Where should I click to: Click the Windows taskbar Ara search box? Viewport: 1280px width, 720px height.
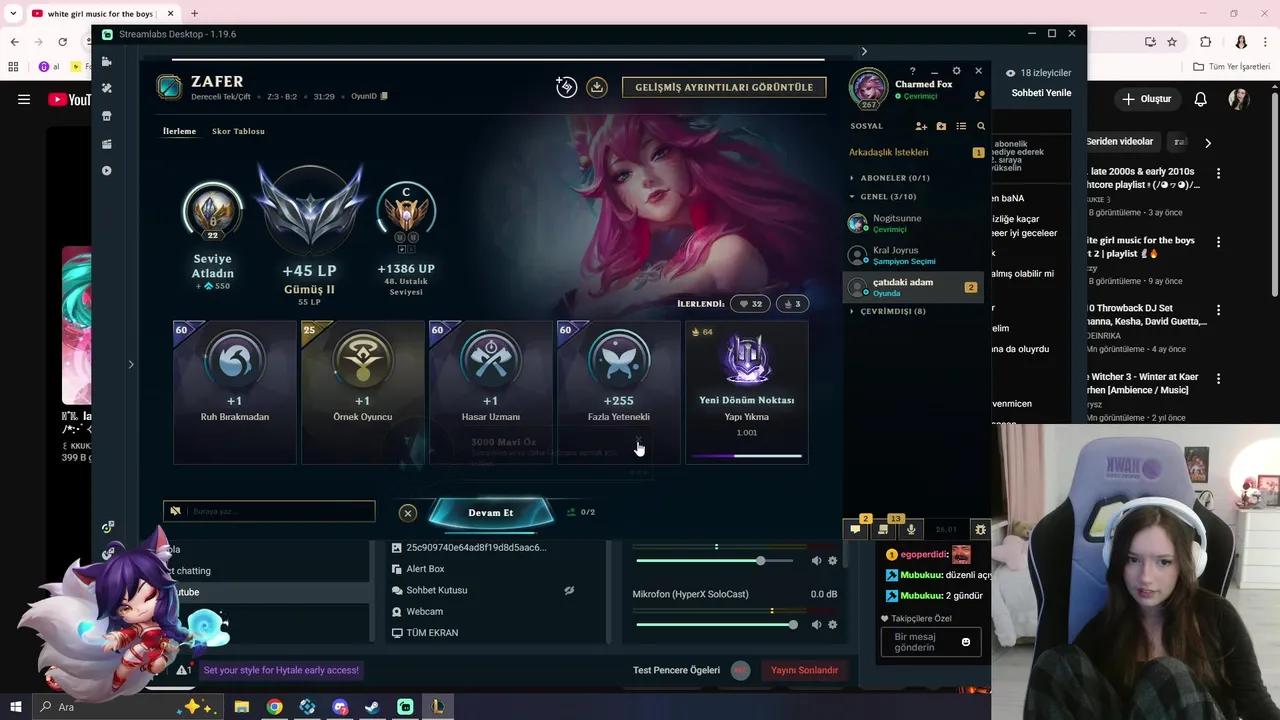click(127, 707)
